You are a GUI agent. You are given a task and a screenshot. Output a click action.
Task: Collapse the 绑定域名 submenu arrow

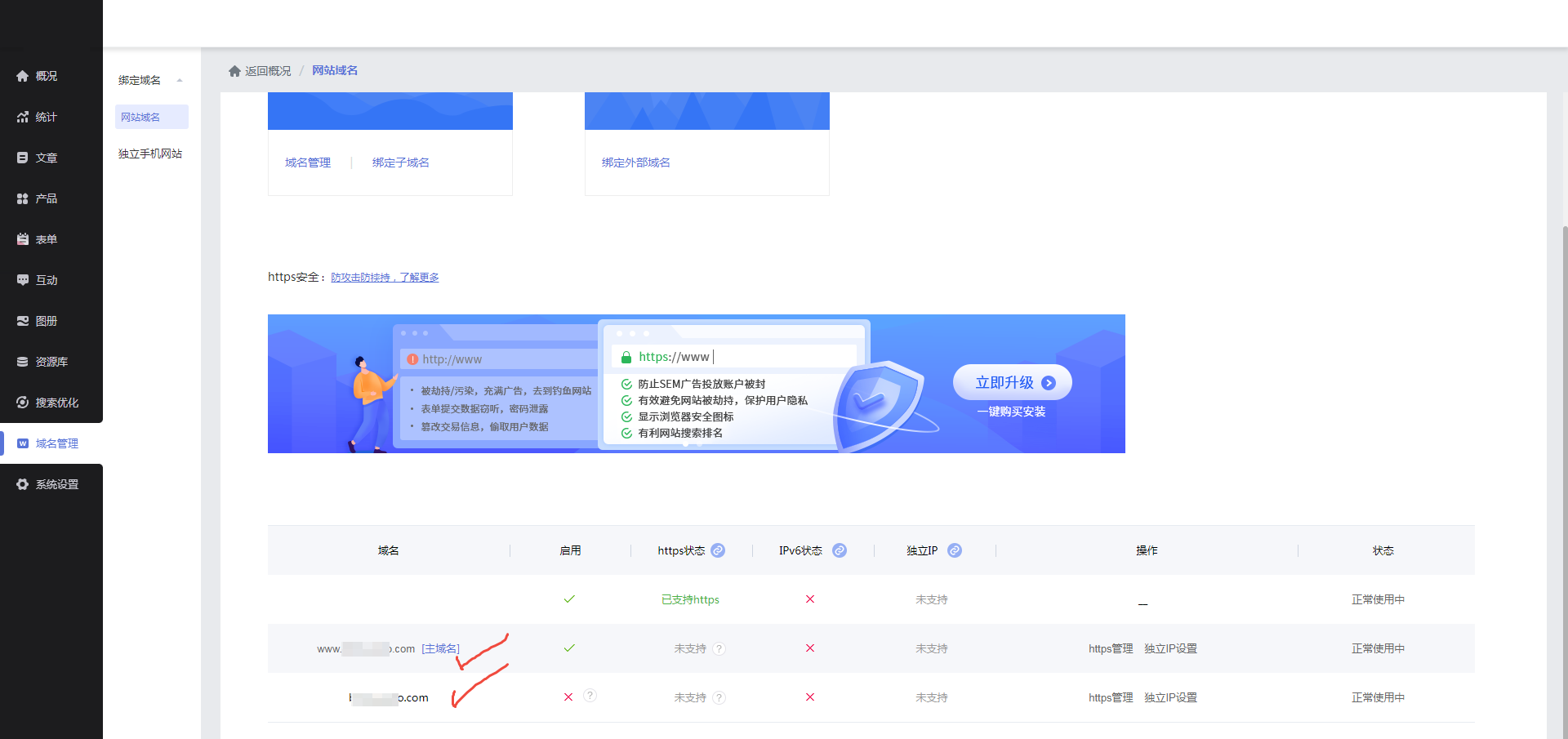click(x=180, y=80)
